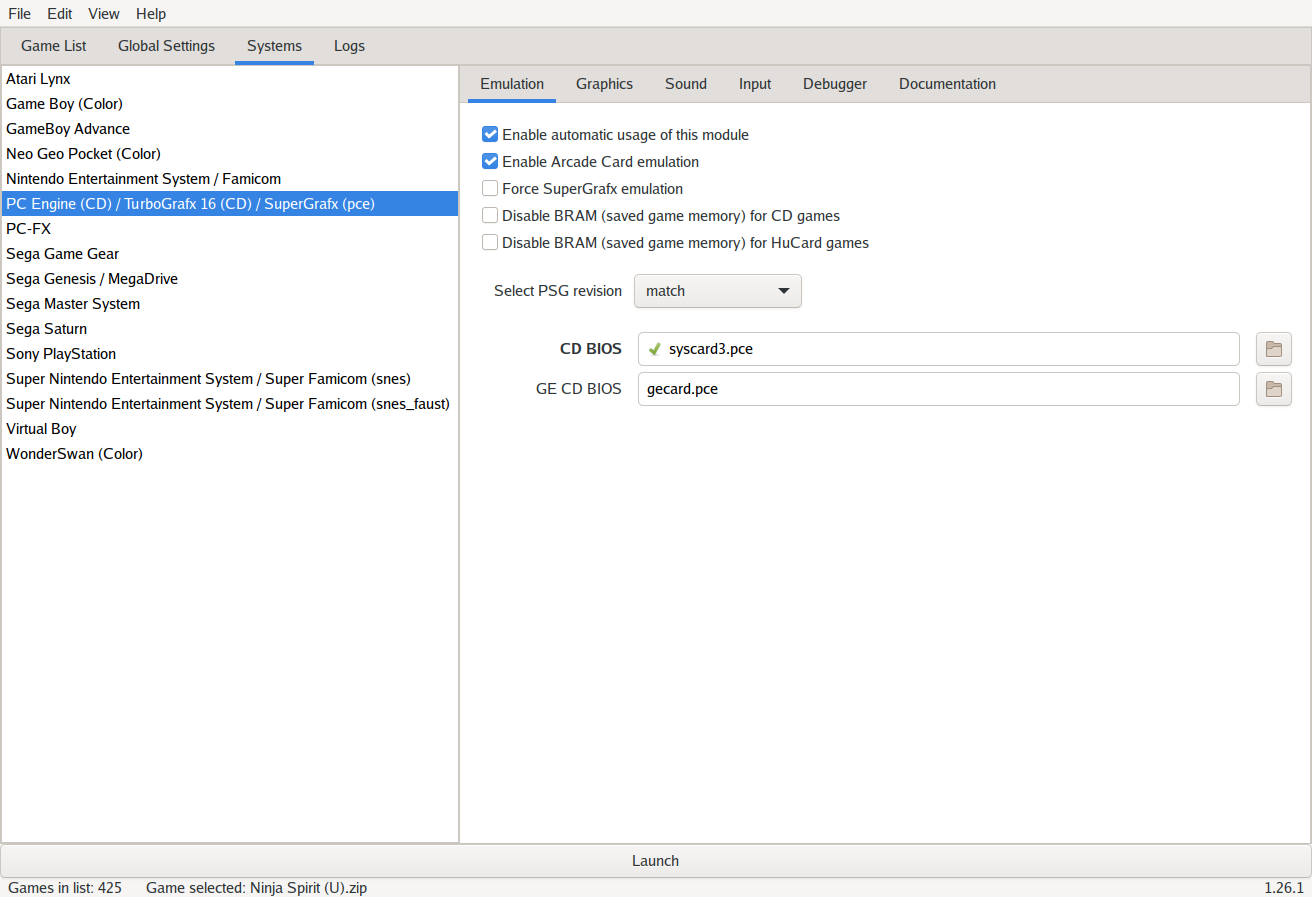Browse for GE CD BIOS file folder icon
This screenshot has width=1312, height=897.
[1274, 389]
